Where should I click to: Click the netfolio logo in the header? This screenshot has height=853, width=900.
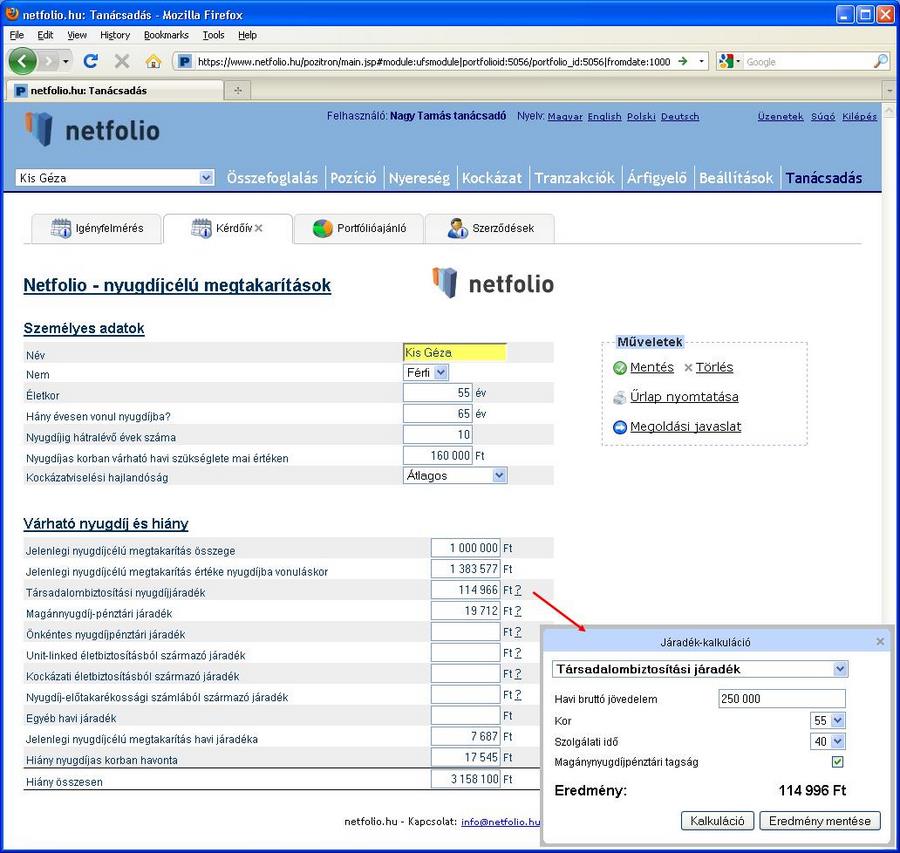pos(92,130)
